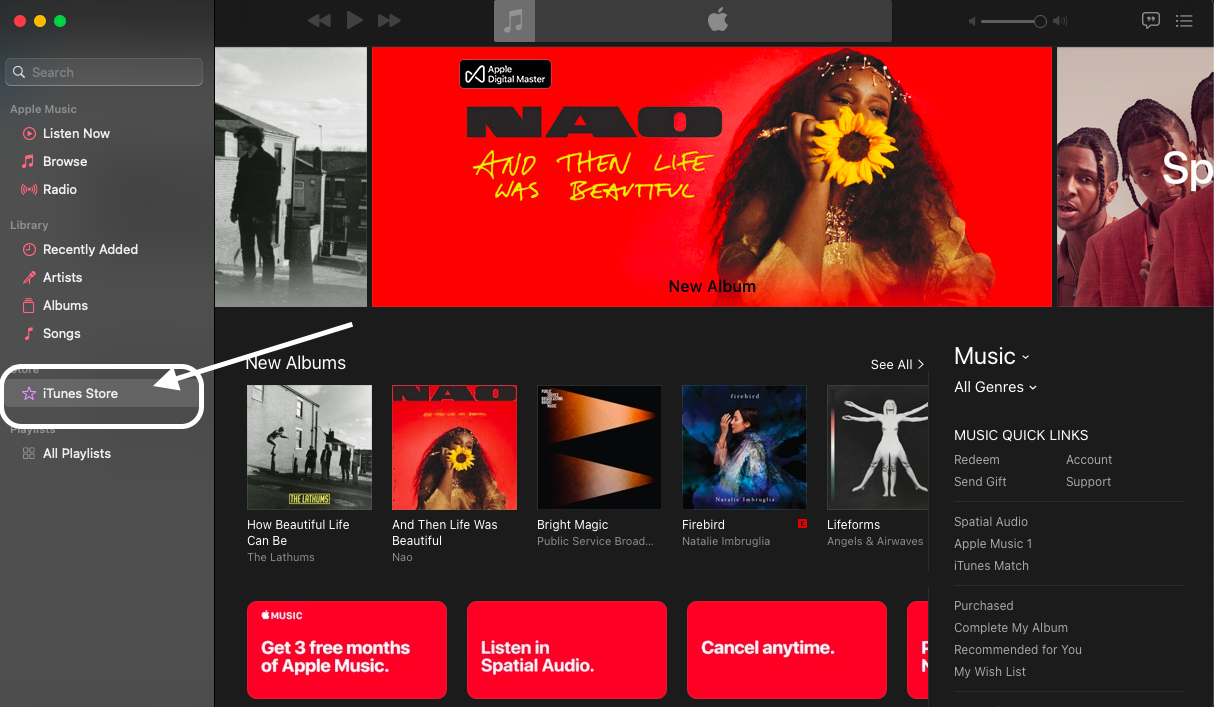Screen dimensions: 1214x707
Task: Open All Playlists in the sidebar
Action: click(76, 453)
